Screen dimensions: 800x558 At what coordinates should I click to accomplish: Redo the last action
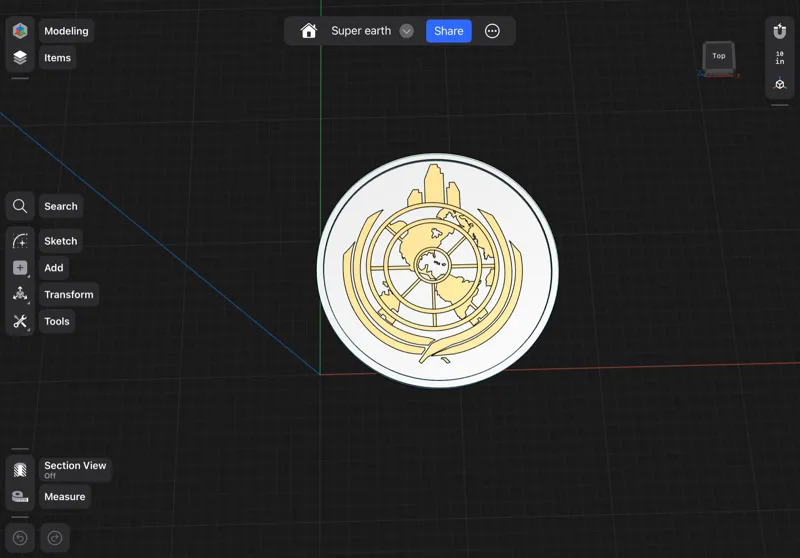pos(55,538)
